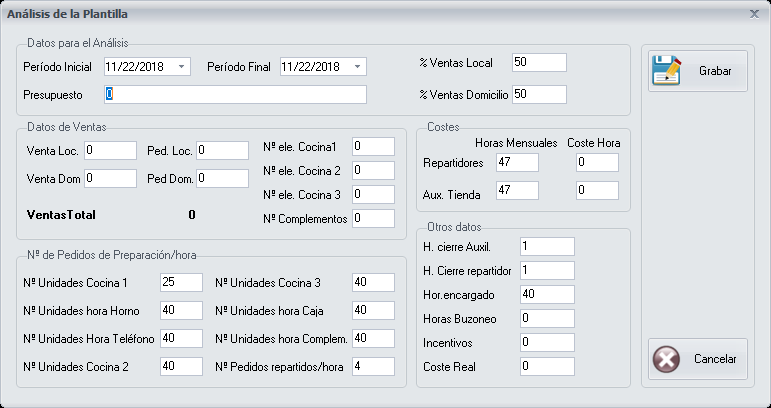Image resolution: width=771 pixels, height=408 pixels.
Task: Focus the Nº Unidades Cocina 1 field
Action: point(181,283)
